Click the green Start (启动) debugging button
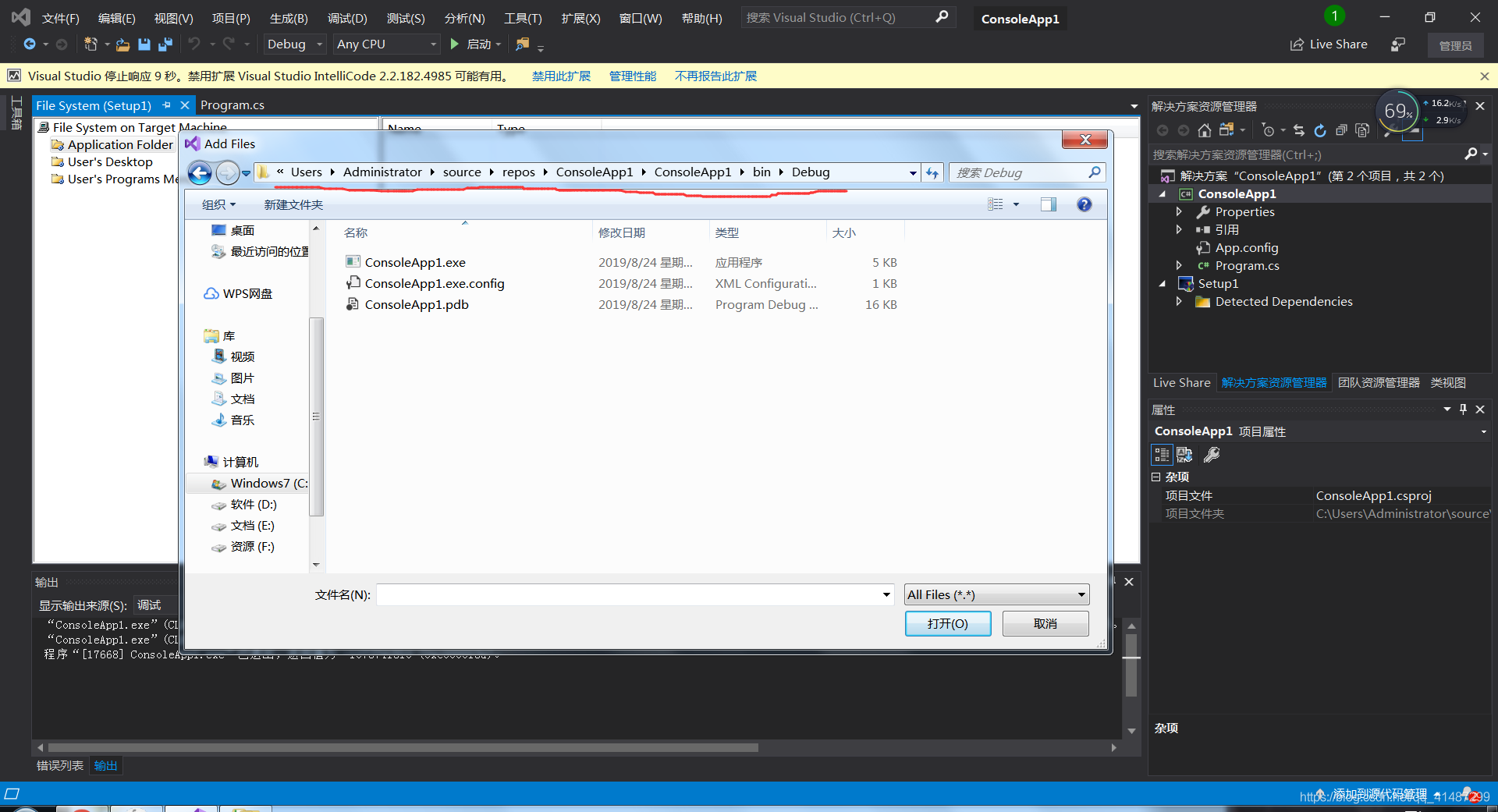This screenshot has height=812, width=1498. tap(475, 44)
